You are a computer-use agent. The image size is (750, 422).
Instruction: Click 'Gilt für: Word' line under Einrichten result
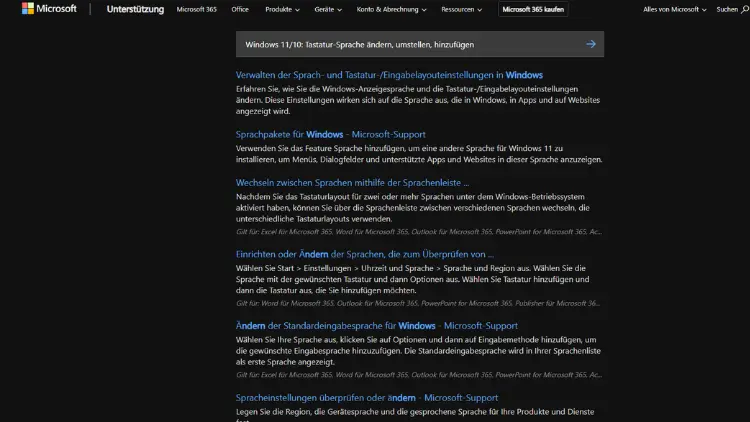418,303
